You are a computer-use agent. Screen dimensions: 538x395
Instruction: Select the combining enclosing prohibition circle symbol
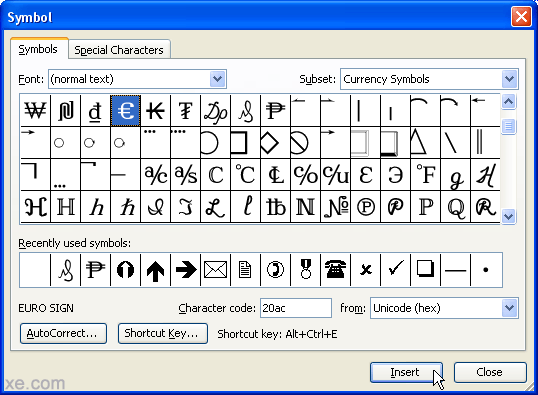(x=306, y=142)
